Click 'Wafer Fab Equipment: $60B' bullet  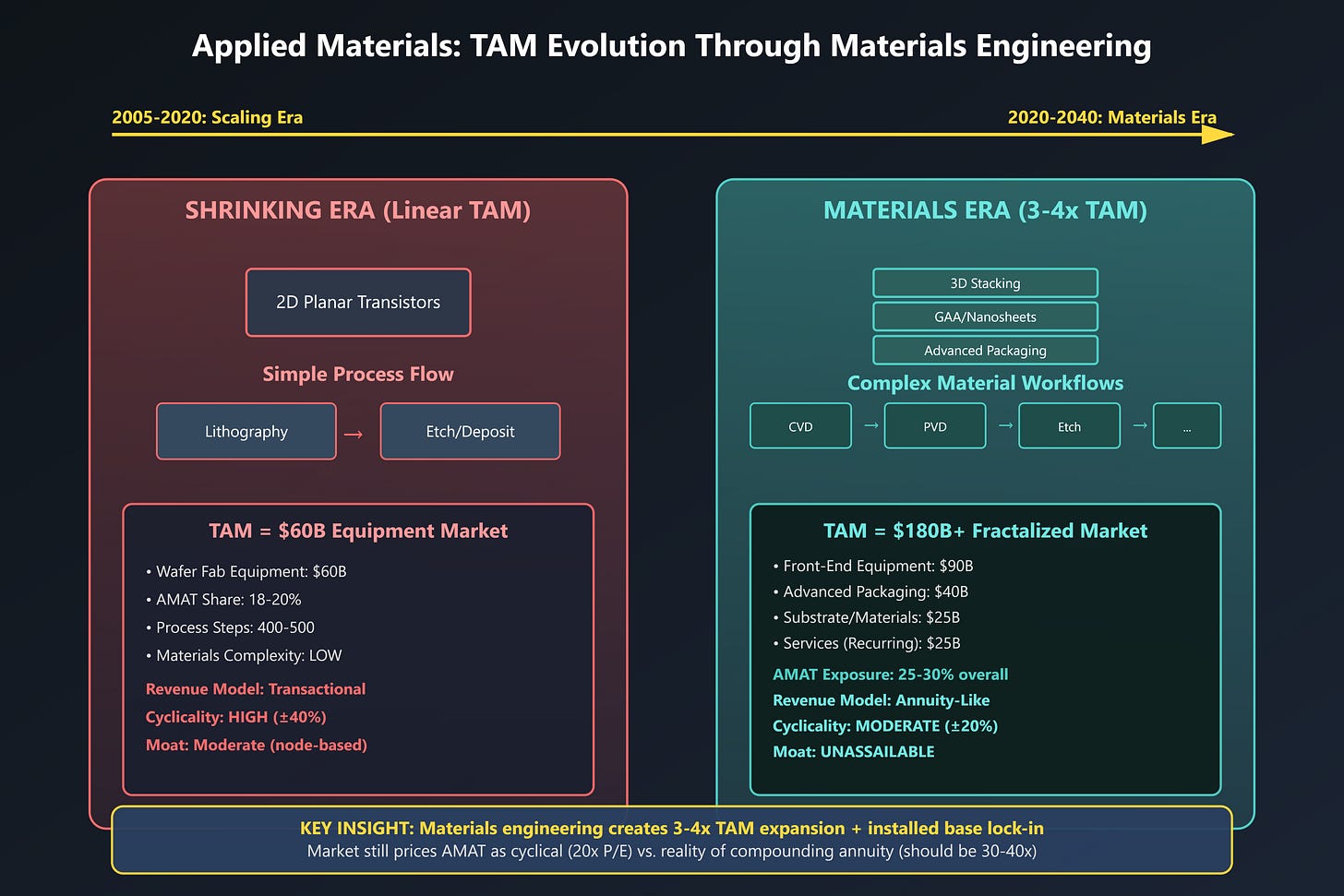click(x=246, y=572)
